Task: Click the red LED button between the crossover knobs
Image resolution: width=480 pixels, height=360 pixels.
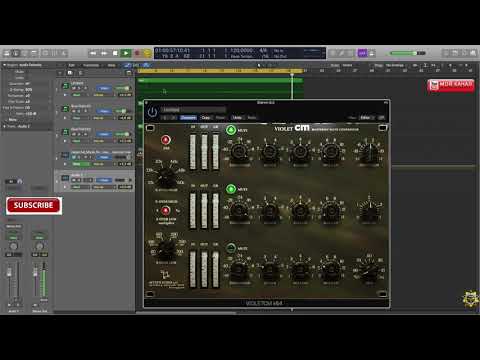Action: [166, 211]
